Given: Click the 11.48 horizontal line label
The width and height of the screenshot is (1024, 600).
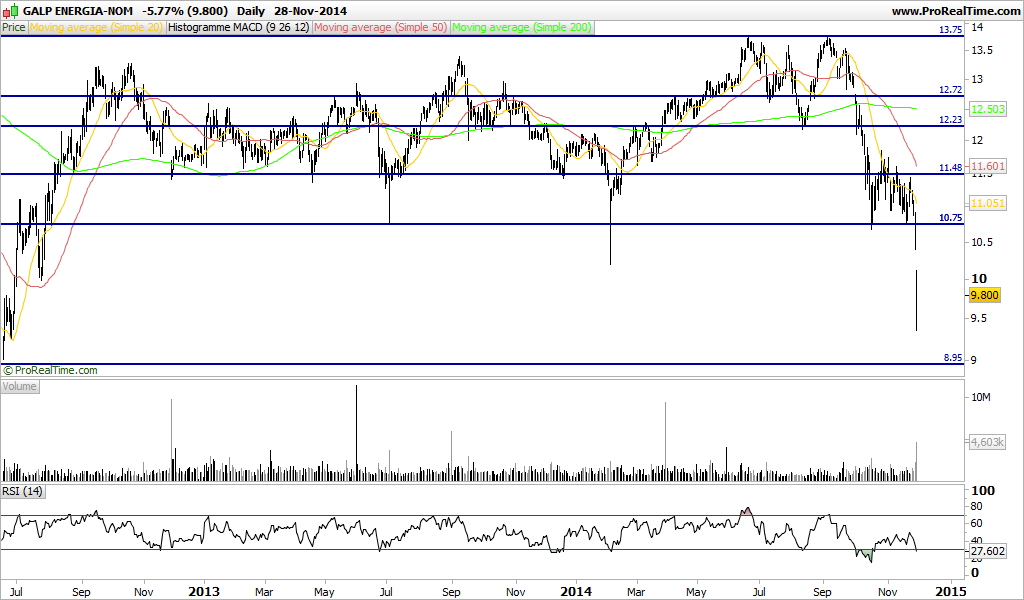Looking at the screenshot, I should pyautogui.click(x=950, y=168).
